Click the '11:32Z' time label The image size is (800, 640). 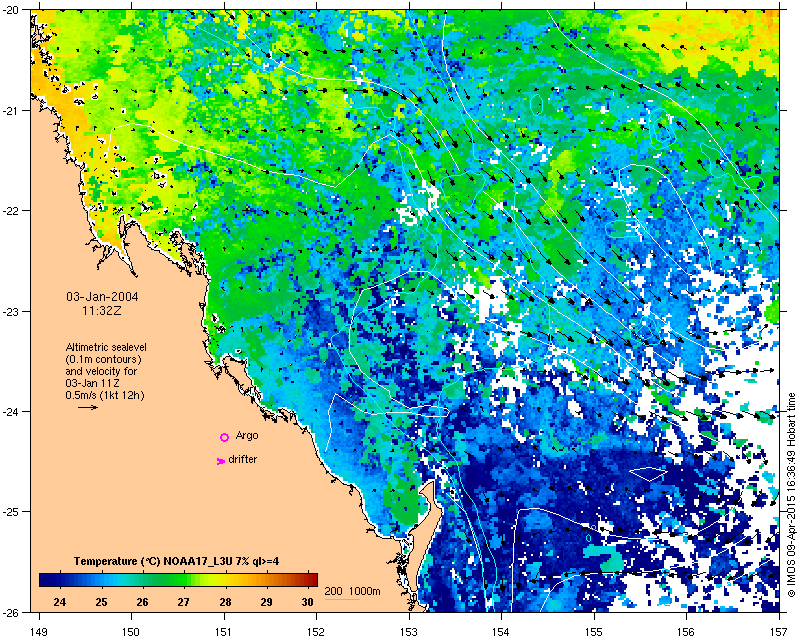point(102,310)
